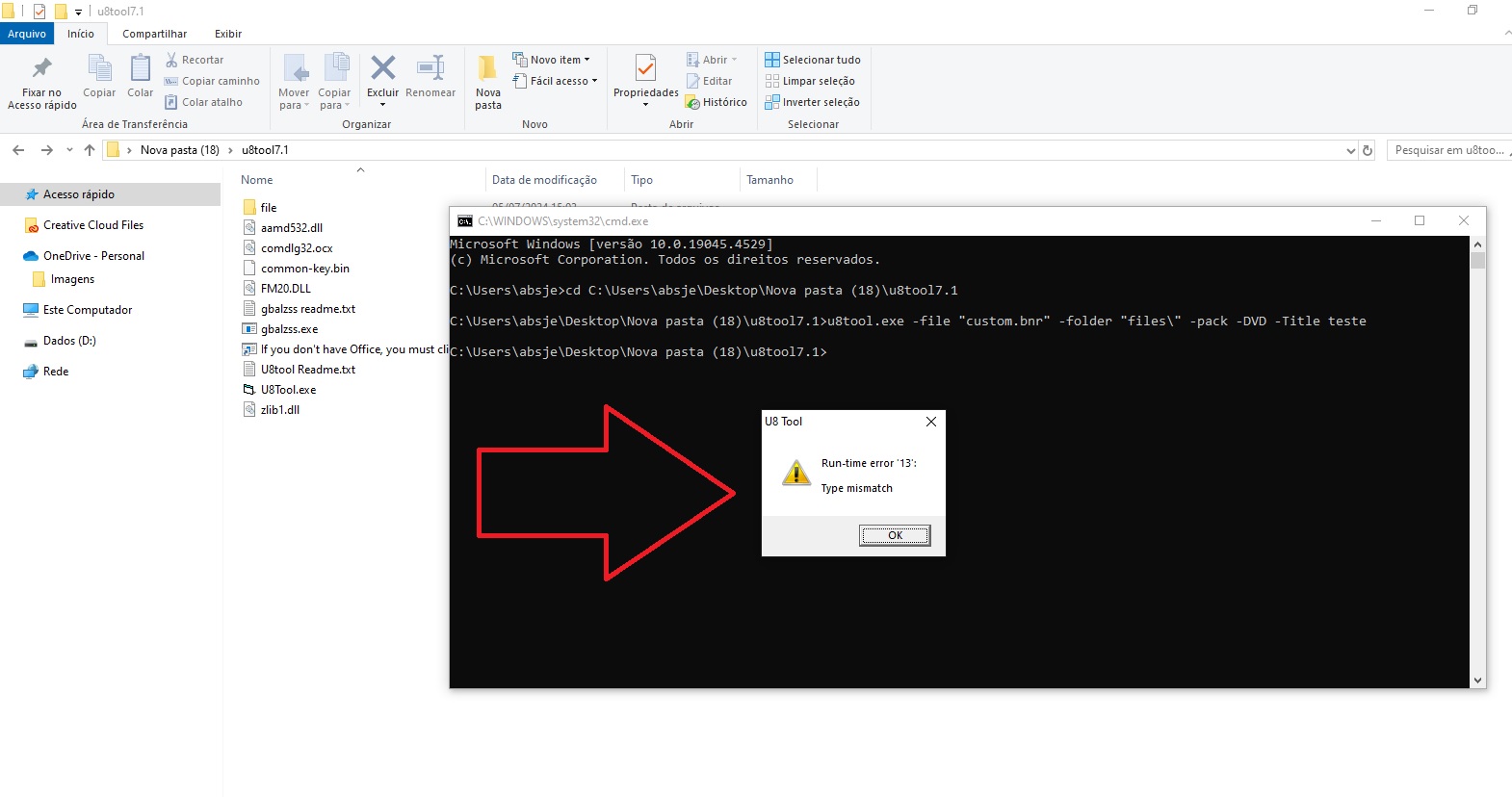Create Nova pasta from ribbon
This screenshot has height=797, width=1512.
click(488, 82)
